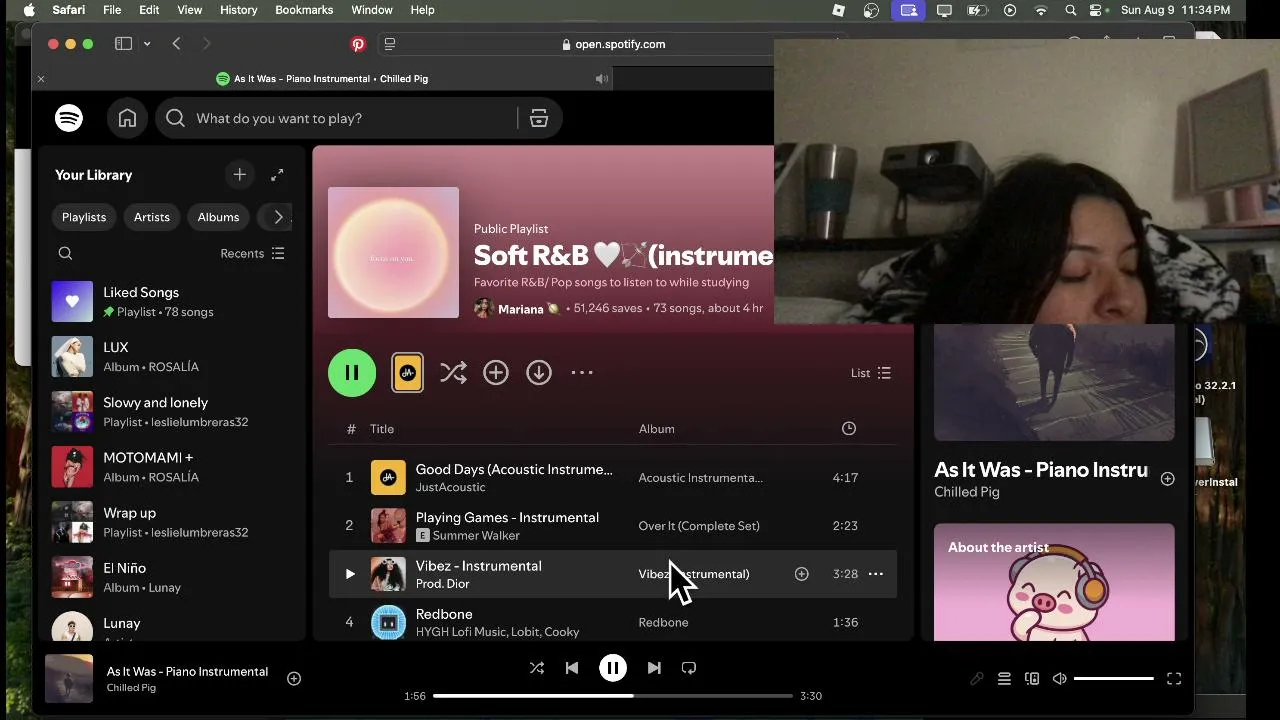Open the Wi-Fi menu bar icon

(1041, 10)
